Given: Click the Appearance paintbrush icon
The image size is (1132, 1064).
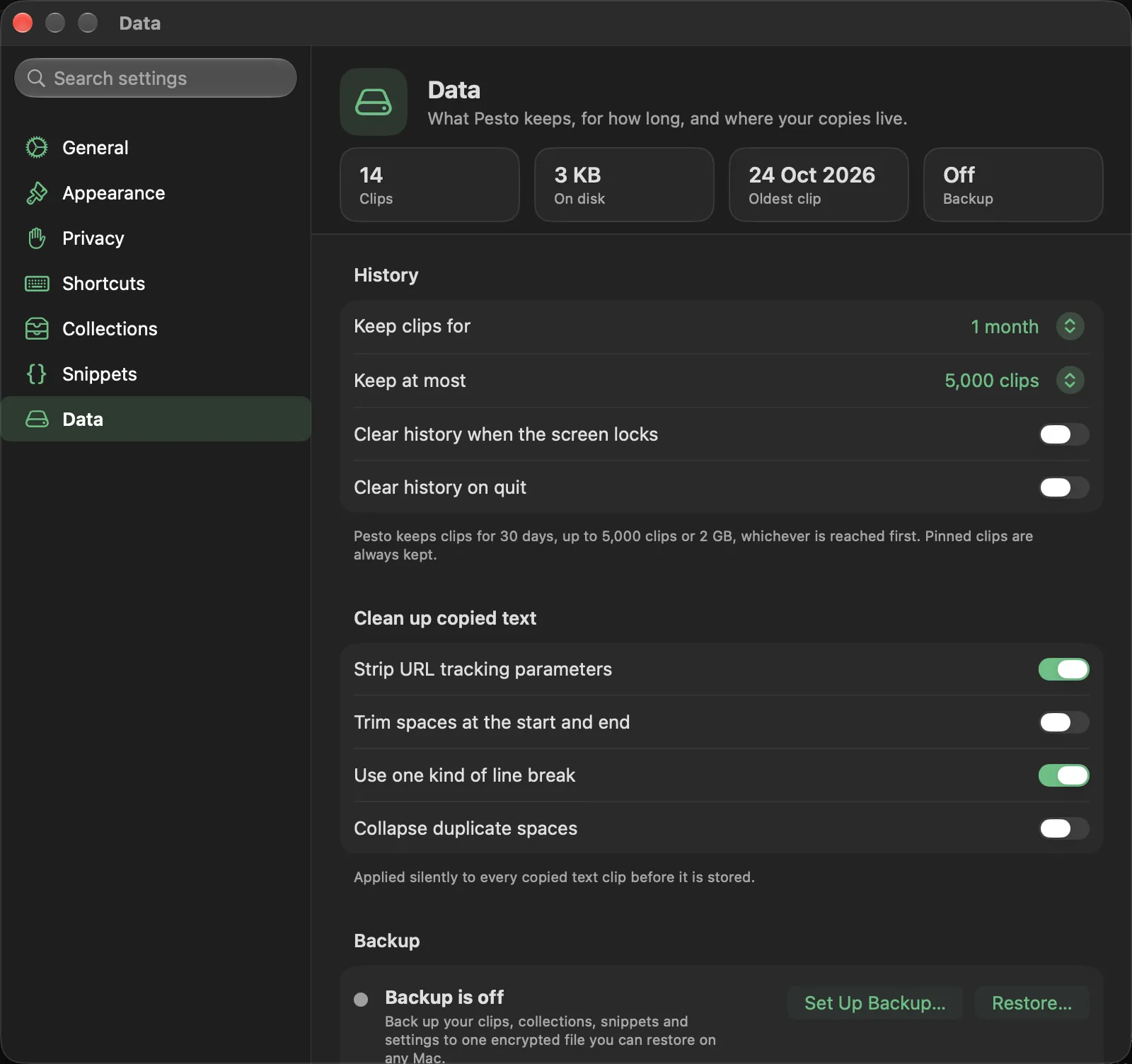Looking at the screenshot, I should coord(37,192).
